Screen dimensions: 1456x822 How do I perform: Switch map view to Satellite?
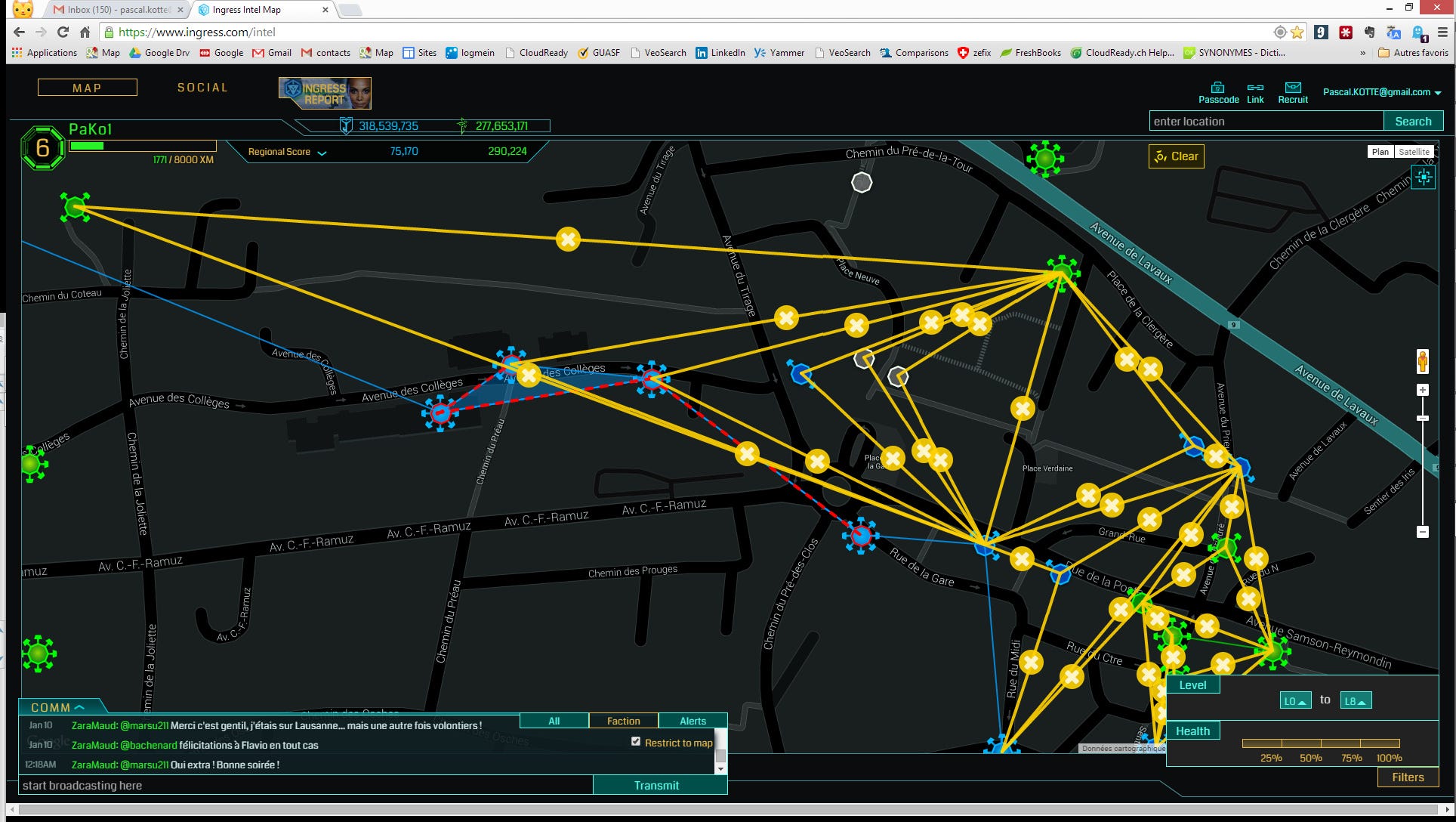1414,152
